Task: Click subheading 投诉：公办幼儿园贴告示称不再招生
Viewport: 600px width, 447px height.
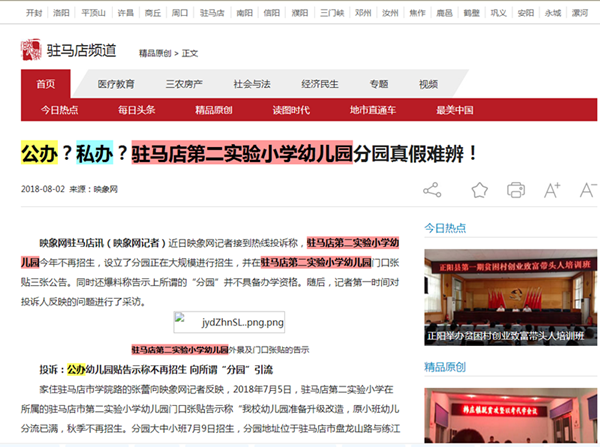Action: pos(156,370)
